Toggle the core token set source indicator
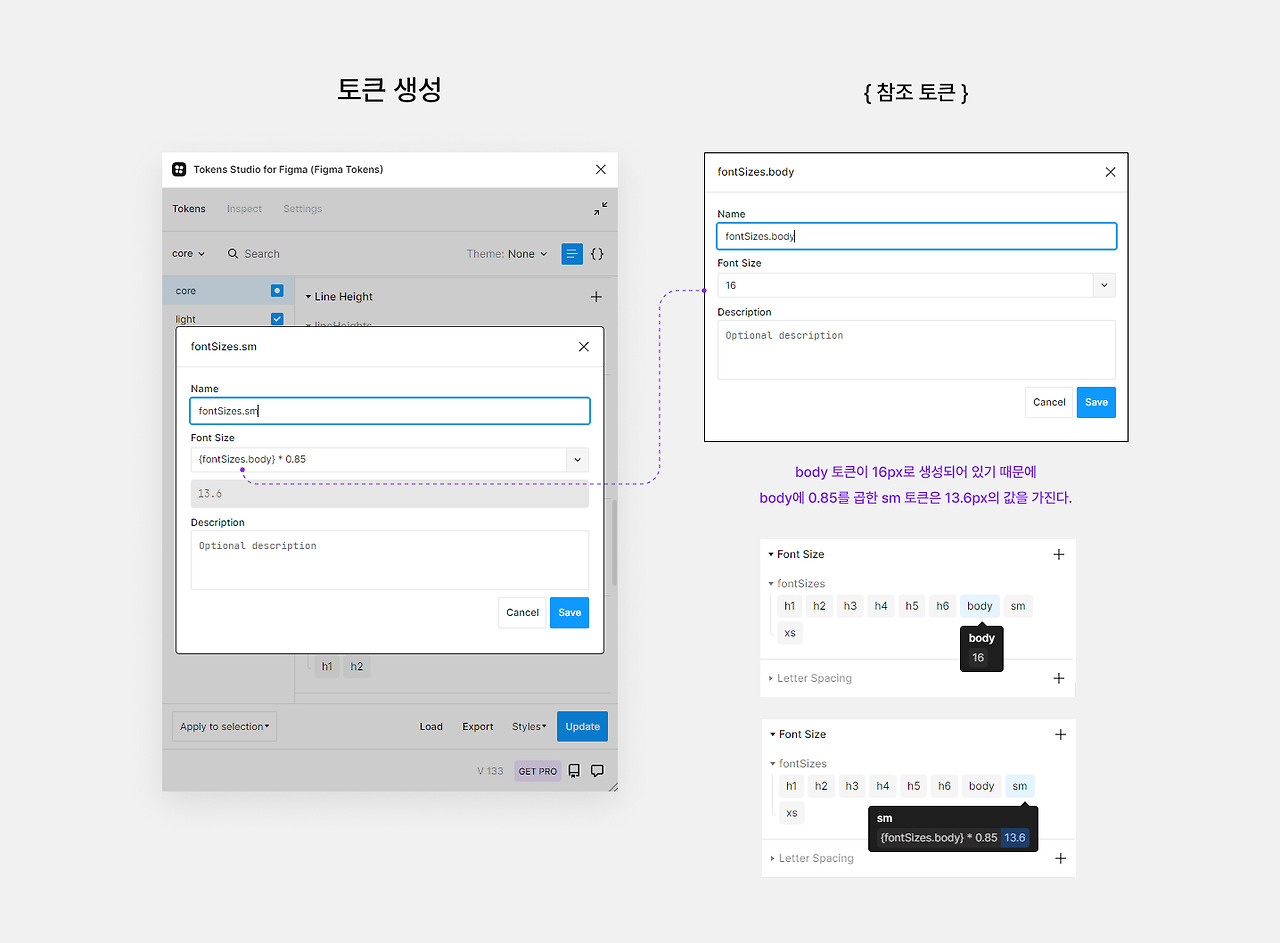Viewport: 1280px width, 943px height. (x=276, y=290)
